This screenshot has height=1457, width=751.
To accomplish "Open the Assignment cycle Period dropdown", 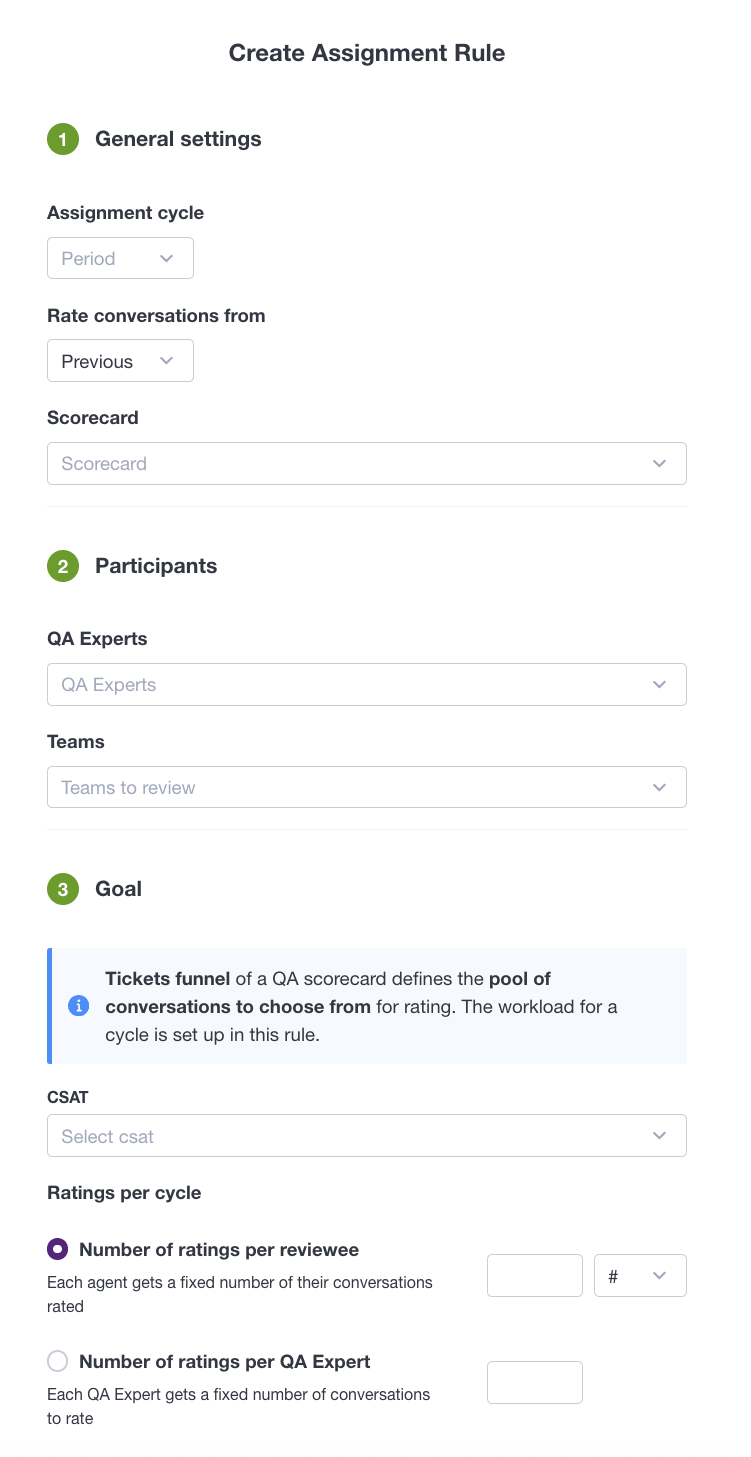I will point(120,258).
